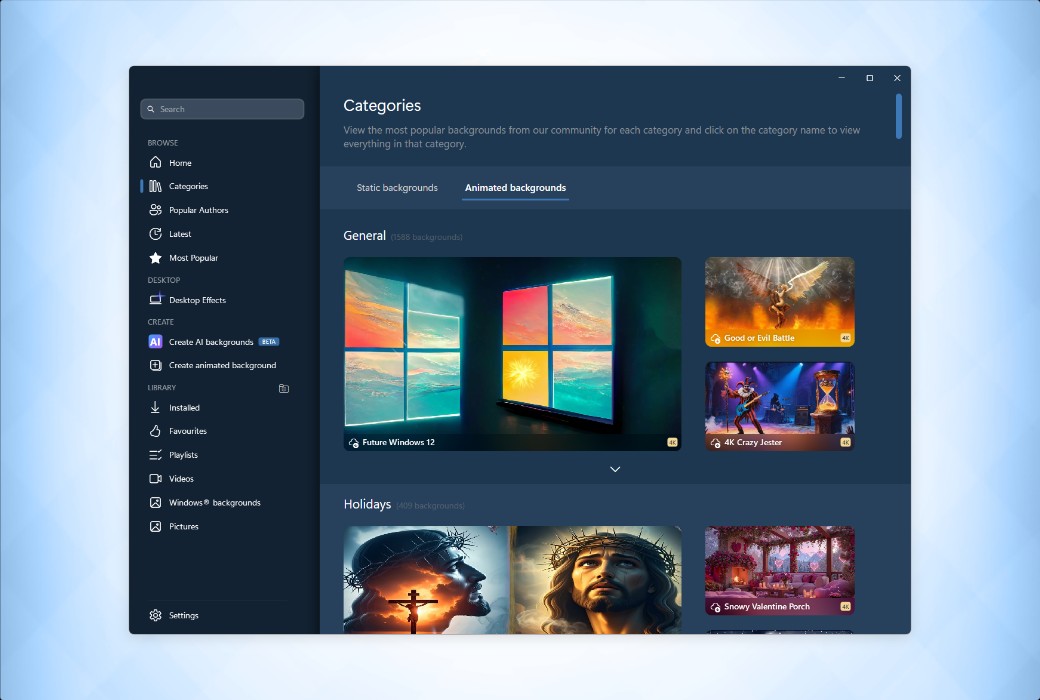Open the Jesus crown of thorns Holidays thumbnail
1040x700 pixels.
point(512,580)
